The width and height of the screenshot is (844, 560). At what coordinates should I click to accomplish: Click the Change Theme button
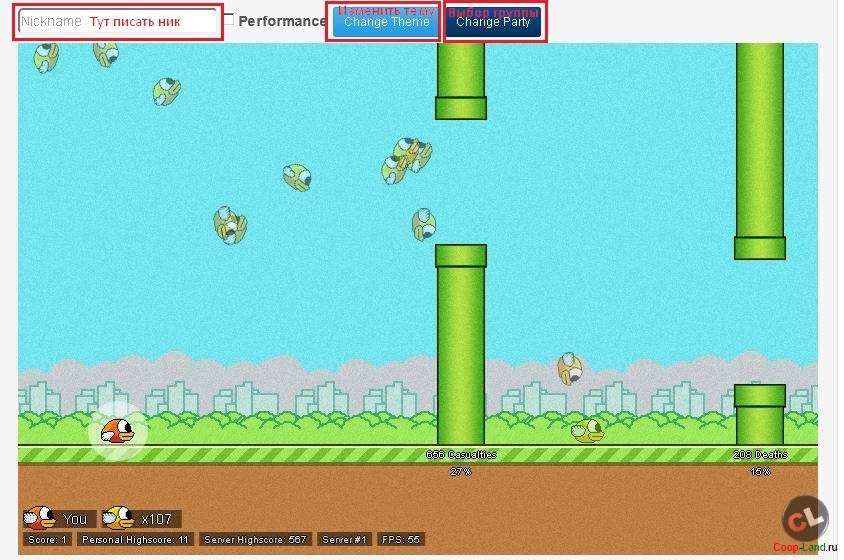coord(385,22)
